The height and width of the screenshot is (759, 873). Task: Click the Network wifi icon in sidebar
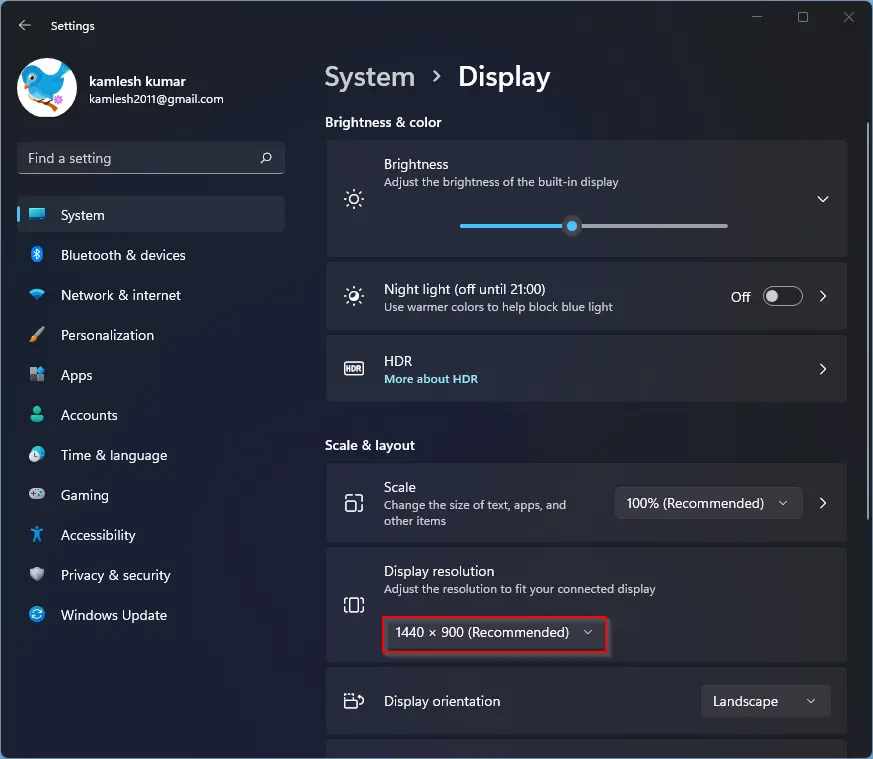(x=37, y=295)
